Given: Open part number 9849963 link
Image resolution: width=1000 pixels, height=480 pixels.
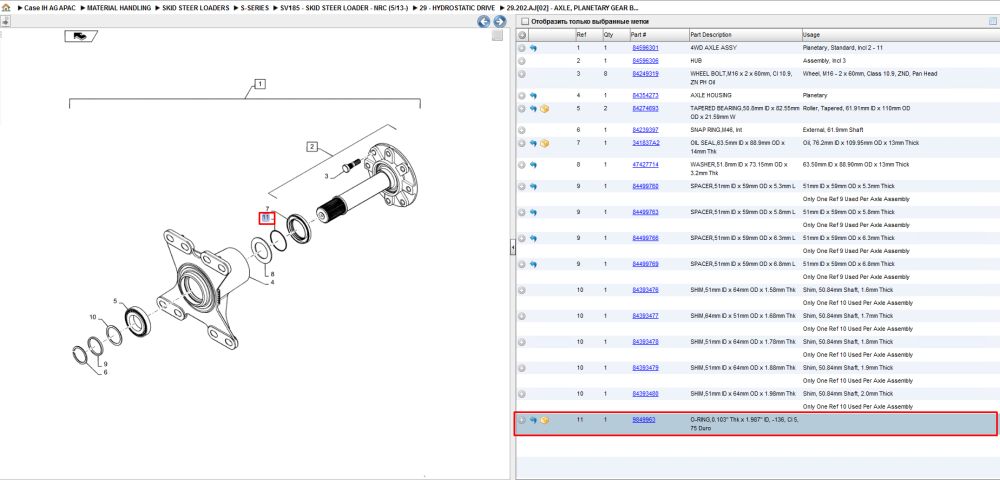Looking at the screenshot, I should (643, 421).
